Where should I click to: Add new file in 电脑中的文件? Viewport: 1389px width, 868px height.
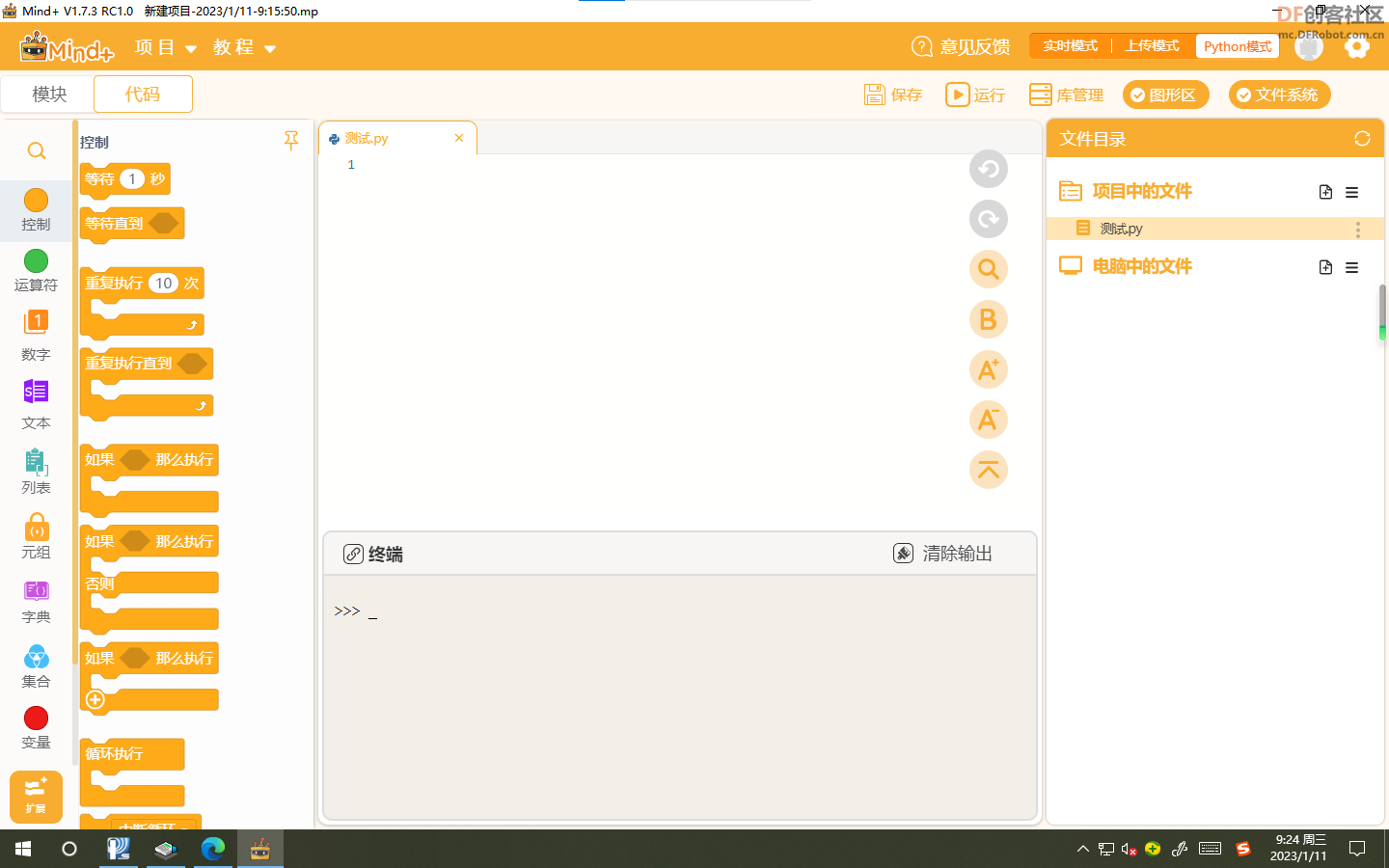(x=1325, y=267)
